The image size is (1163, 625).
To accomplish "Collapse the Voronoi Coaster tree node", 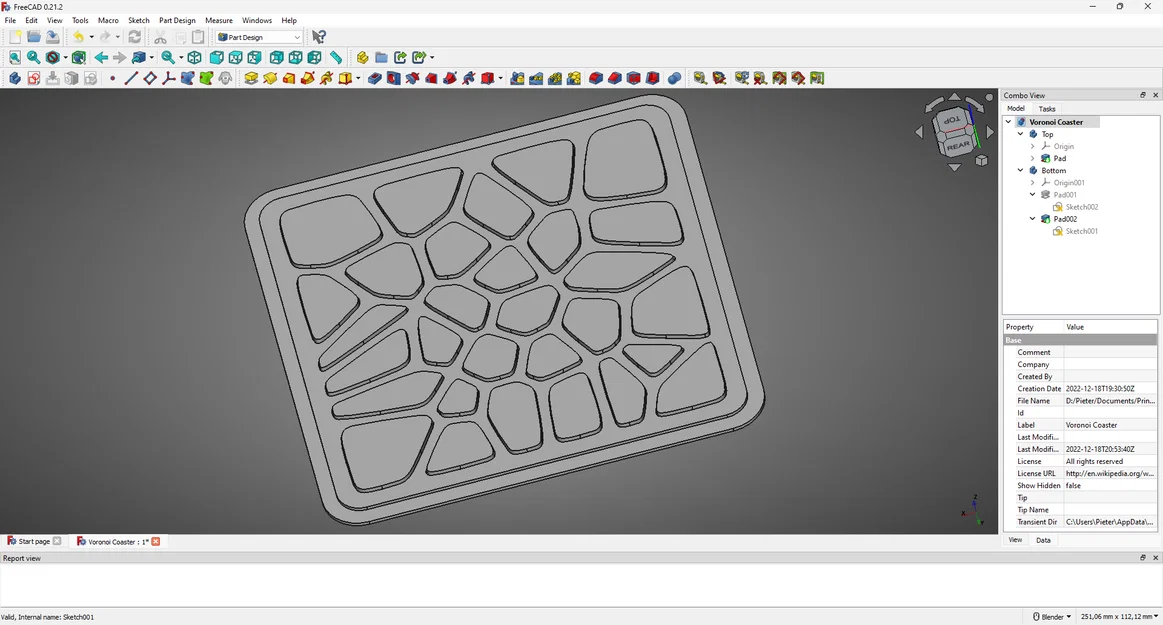I will click(1009, 122).
